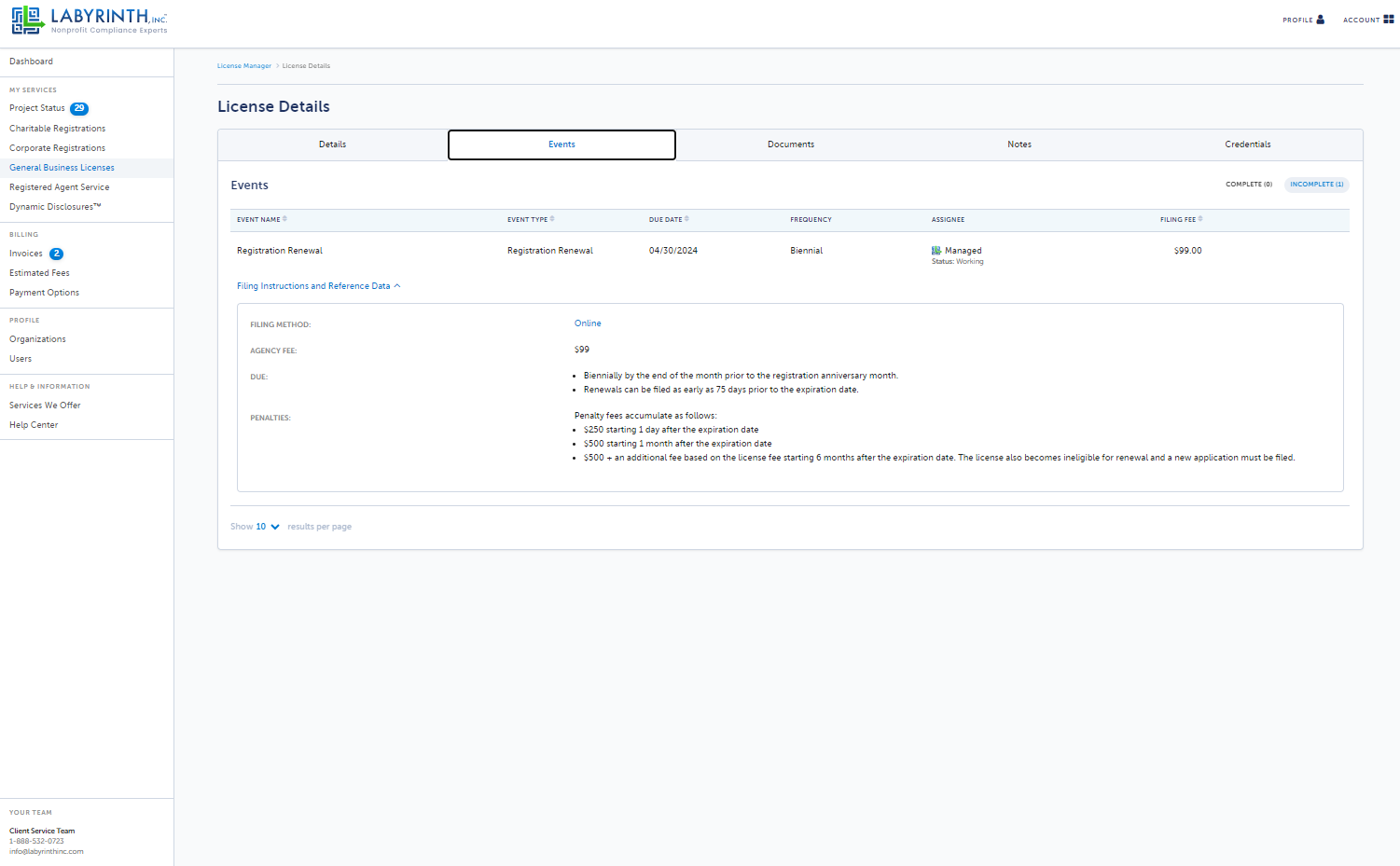The height and width of the screenshot is (866, 1400).
Task: Click the Event Name column header
Action: tap(258, 220)
